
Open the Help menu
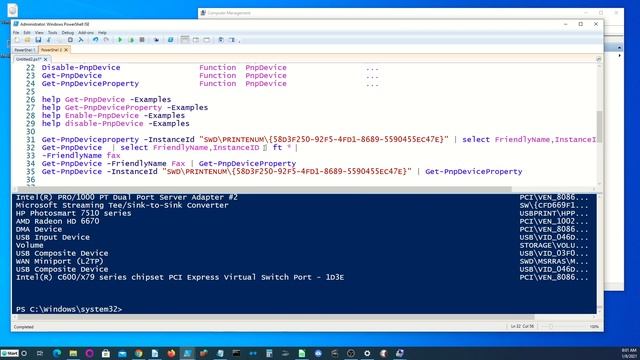click(102, 33)
